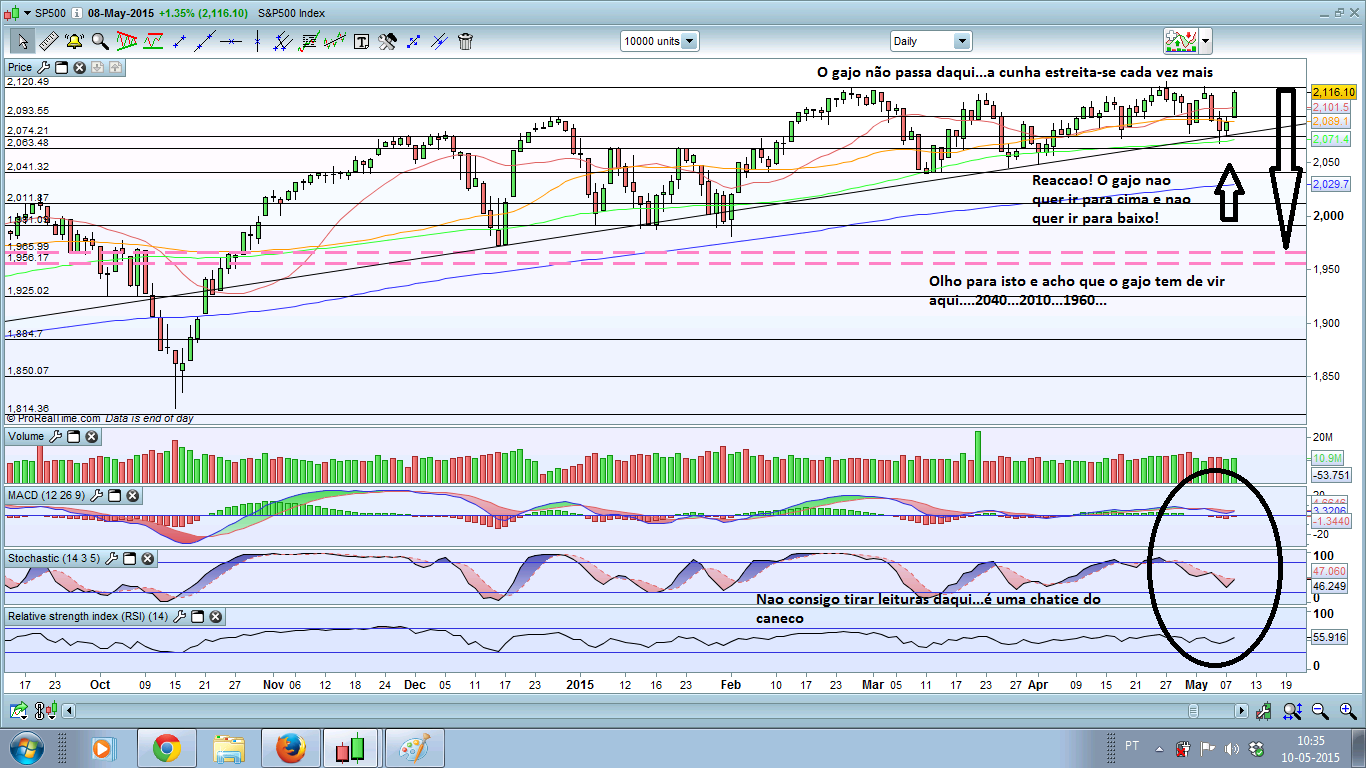The image size is (1366, 768).
Task: Click the horizontal zoom fit icon
Action: point(1292,711)
